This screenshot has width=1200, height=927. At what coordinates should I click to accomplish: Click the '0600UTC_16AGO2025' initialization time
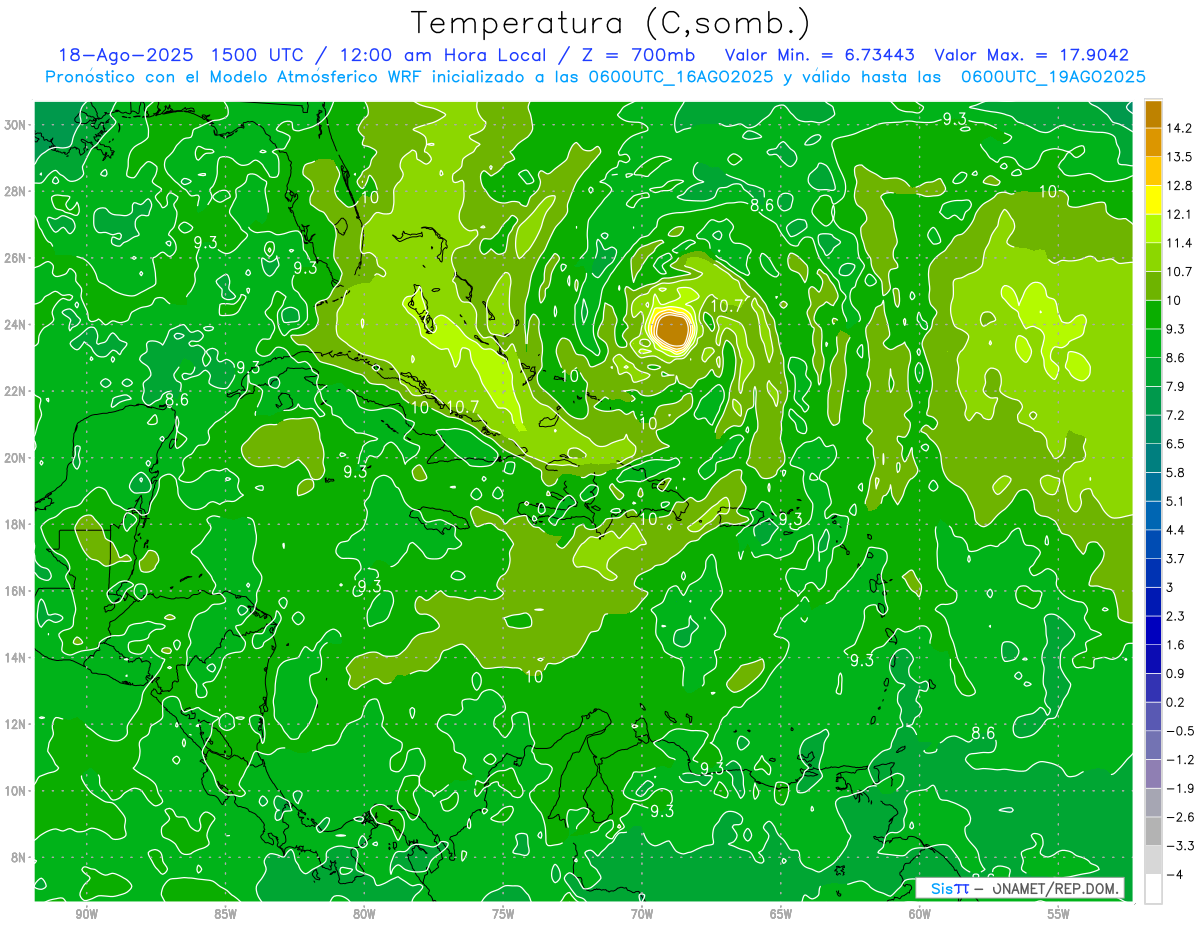pos(680,77)
